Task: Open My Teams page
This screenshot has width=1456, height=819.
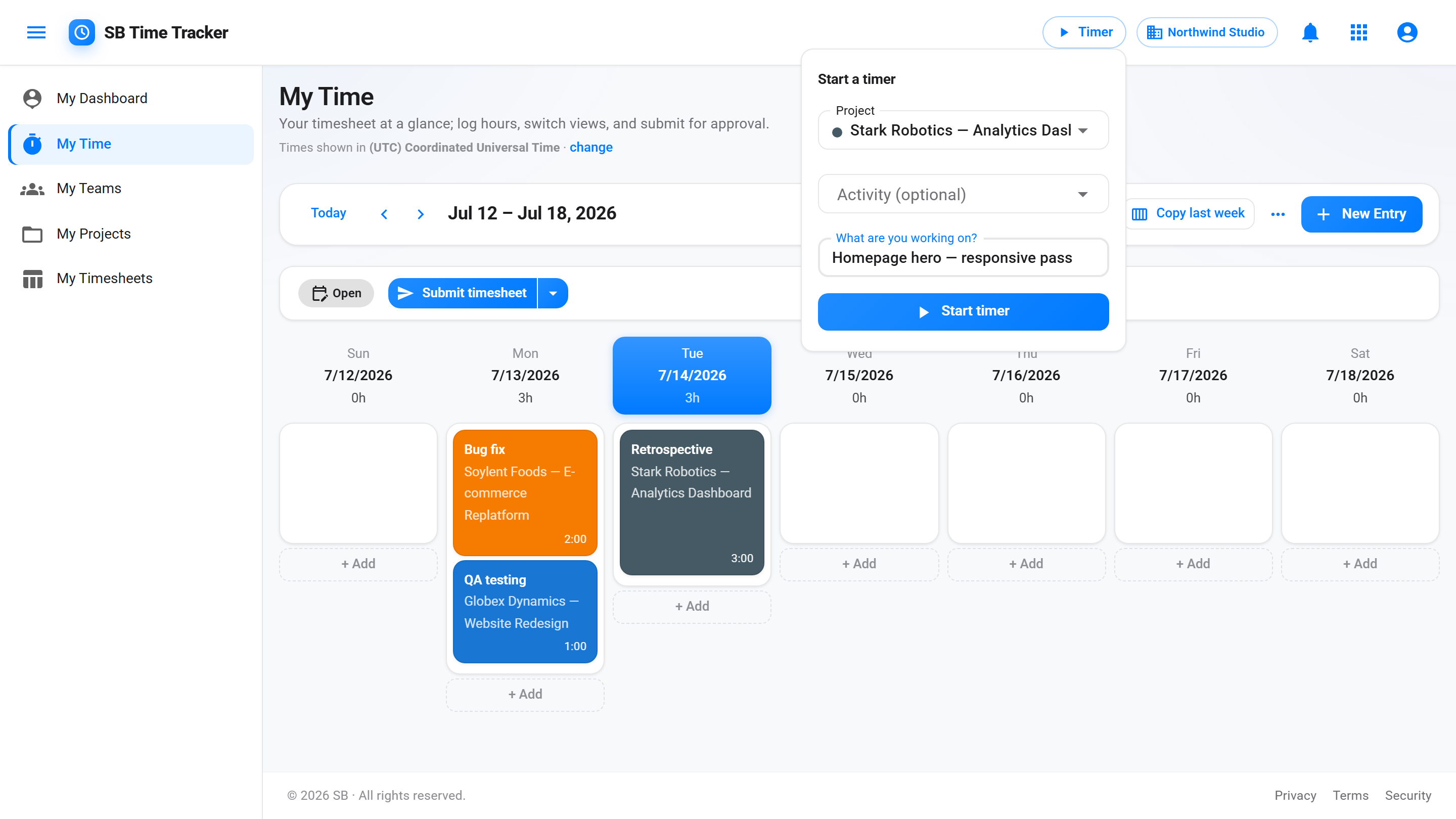Action: (131, 188)
